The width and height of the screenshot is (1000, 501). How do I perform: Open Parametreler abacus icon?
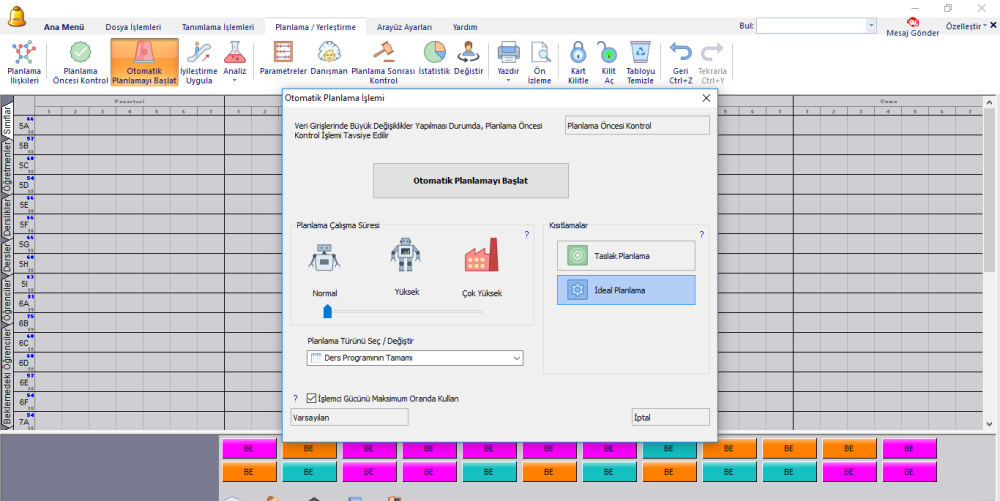point(283,59)
